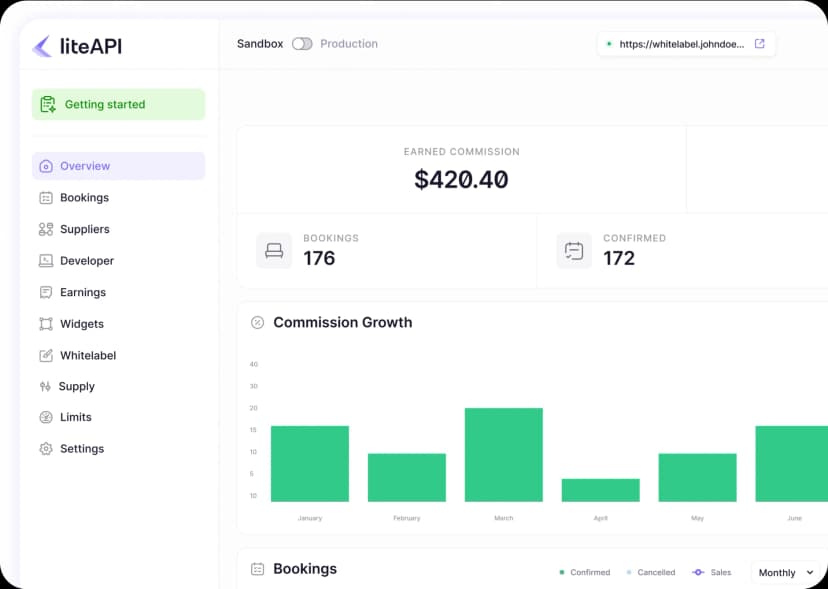Image resolution: width=828 pixels, height=589 pixels.
Task: Click the liteAPI logo icon
Action: click(42, 46)
